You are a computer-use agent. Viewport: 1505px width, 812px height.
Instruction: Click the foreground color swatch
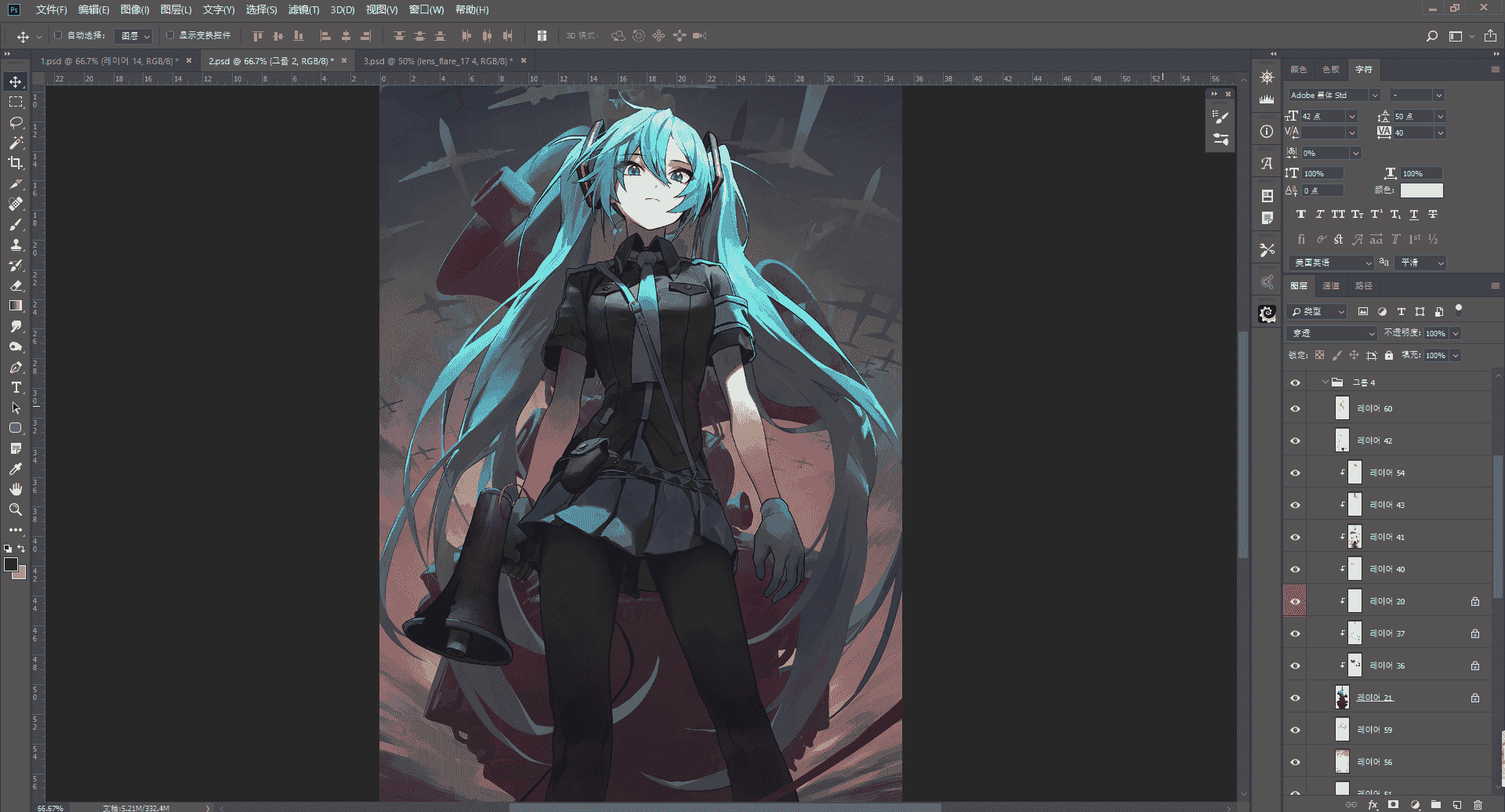tap(11, 564)
